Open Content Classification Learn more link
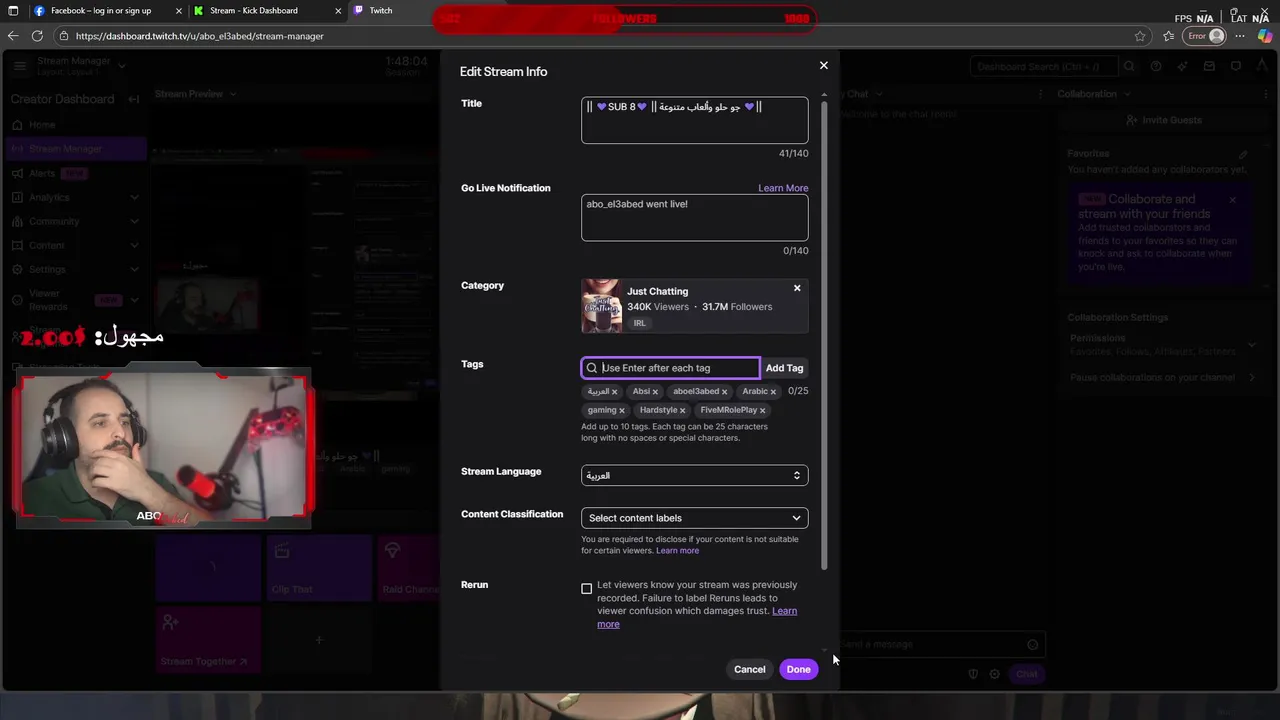The image size is (1280, 720). pos(677,551)
